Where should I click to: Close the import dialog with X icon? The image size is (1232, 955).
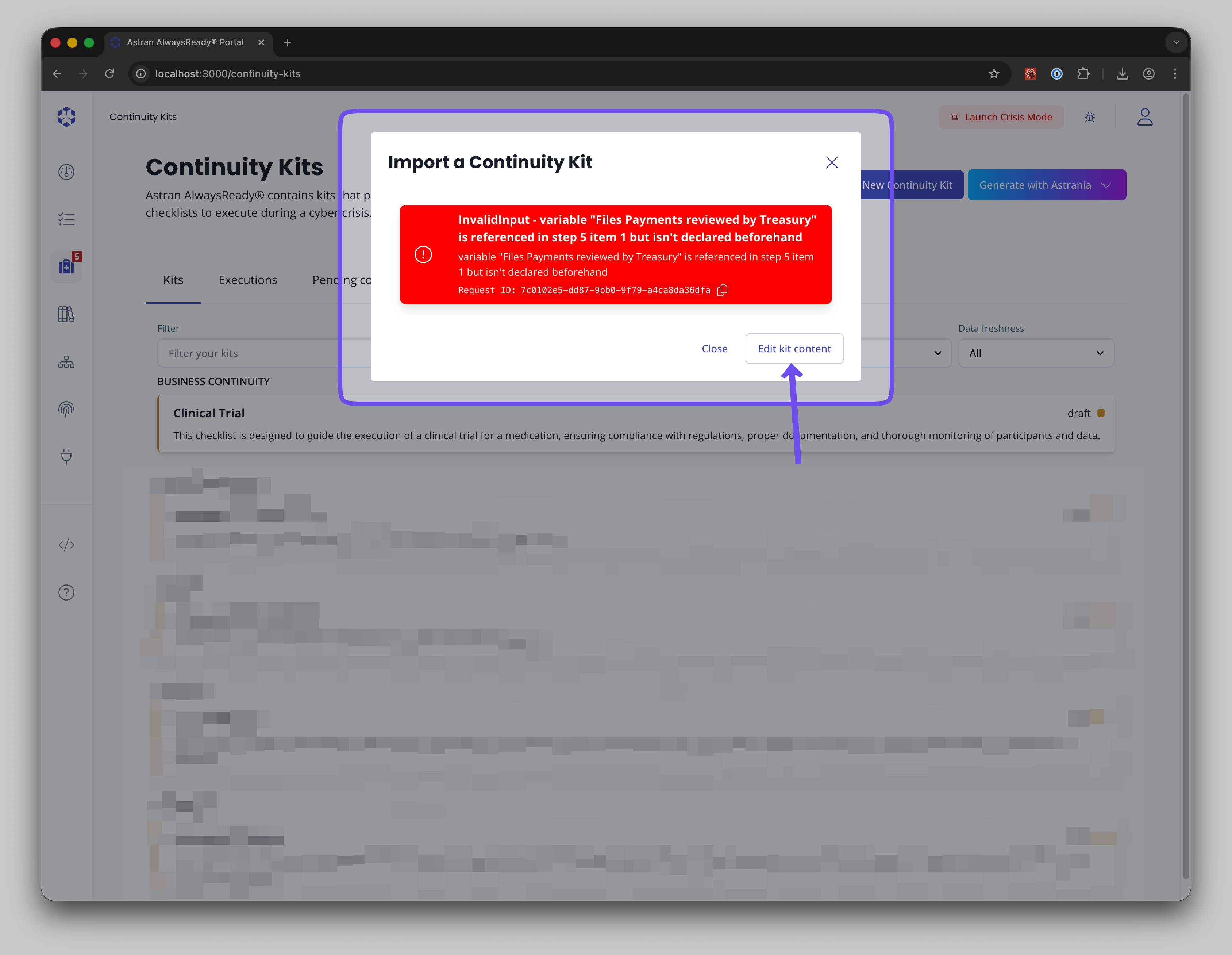click(x=831, y=162)
